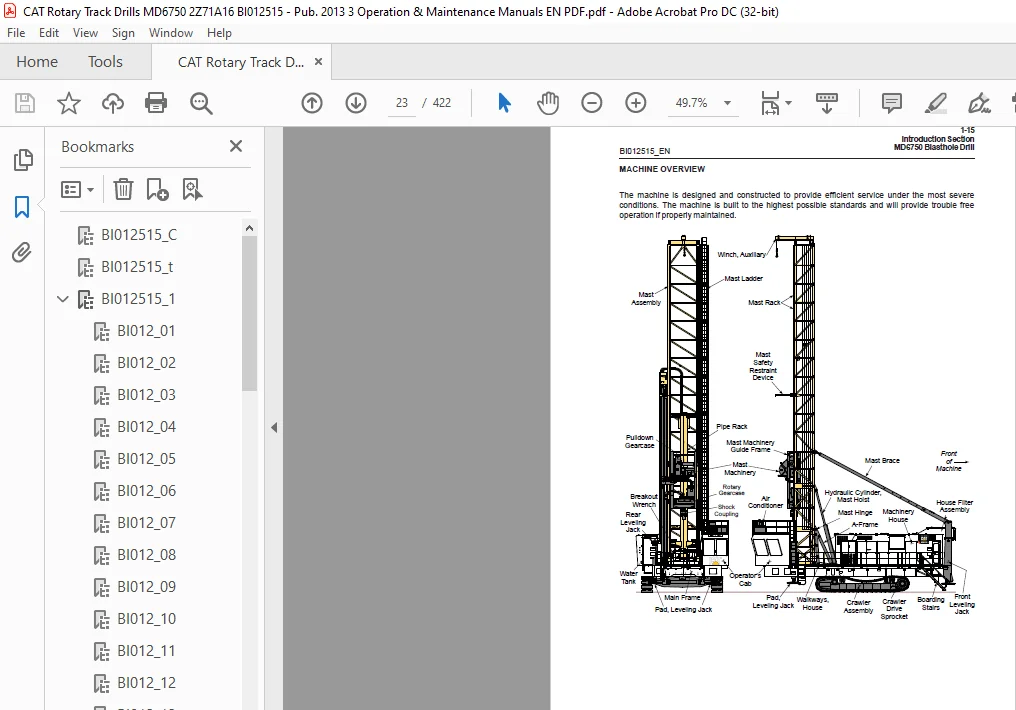Open Window menu
This screenshot has height=710, width=1016.
(171, 32)
